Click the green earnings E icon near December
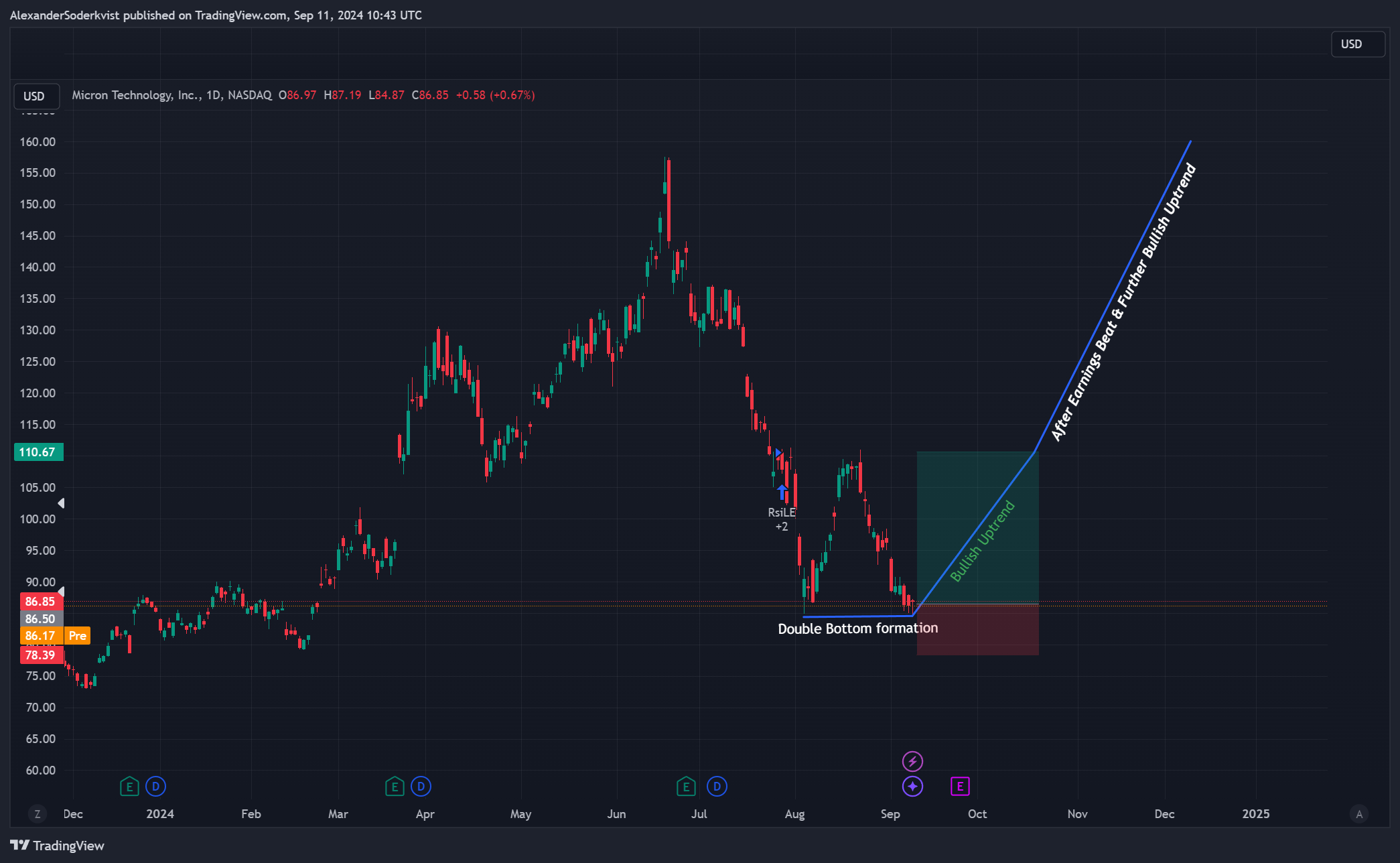The width and height of the screenshot is (1400, 863). pos(129,786)
